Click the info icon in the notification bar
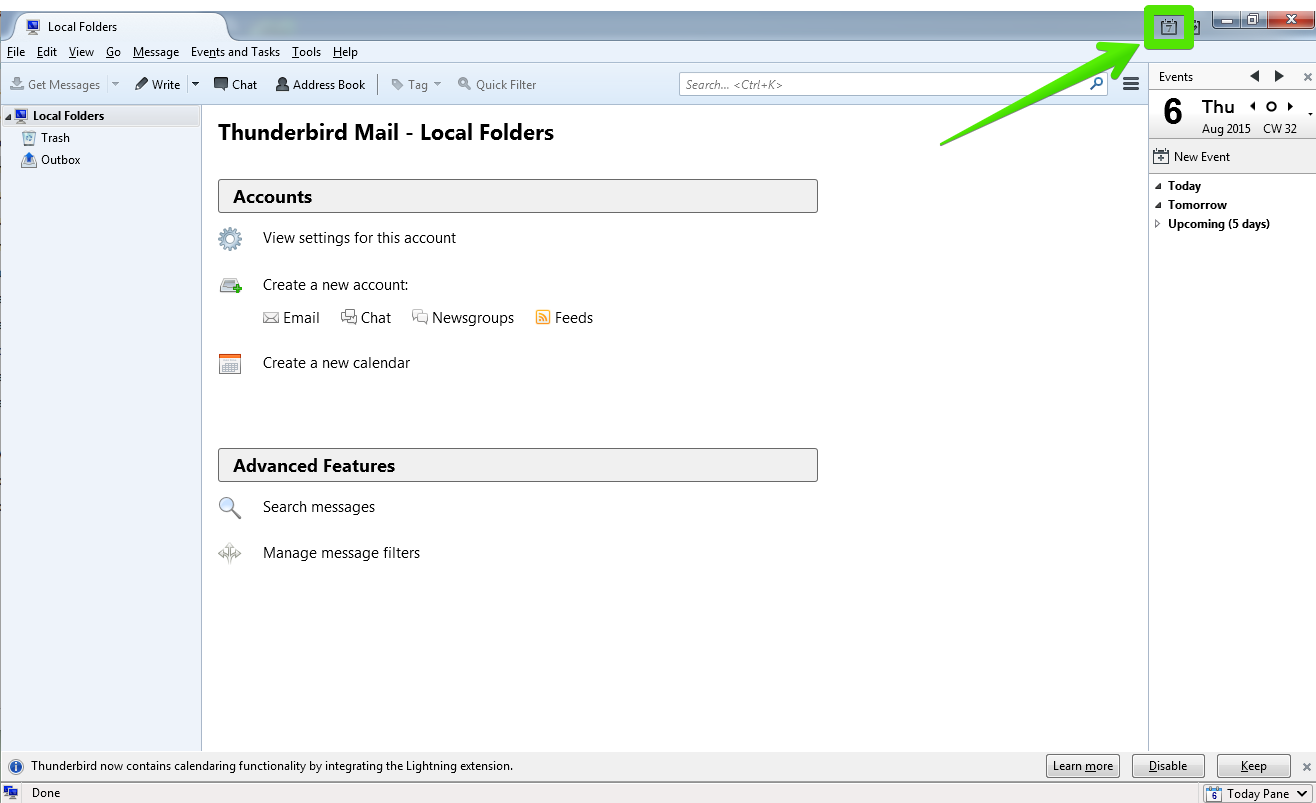 coord(16,767)
